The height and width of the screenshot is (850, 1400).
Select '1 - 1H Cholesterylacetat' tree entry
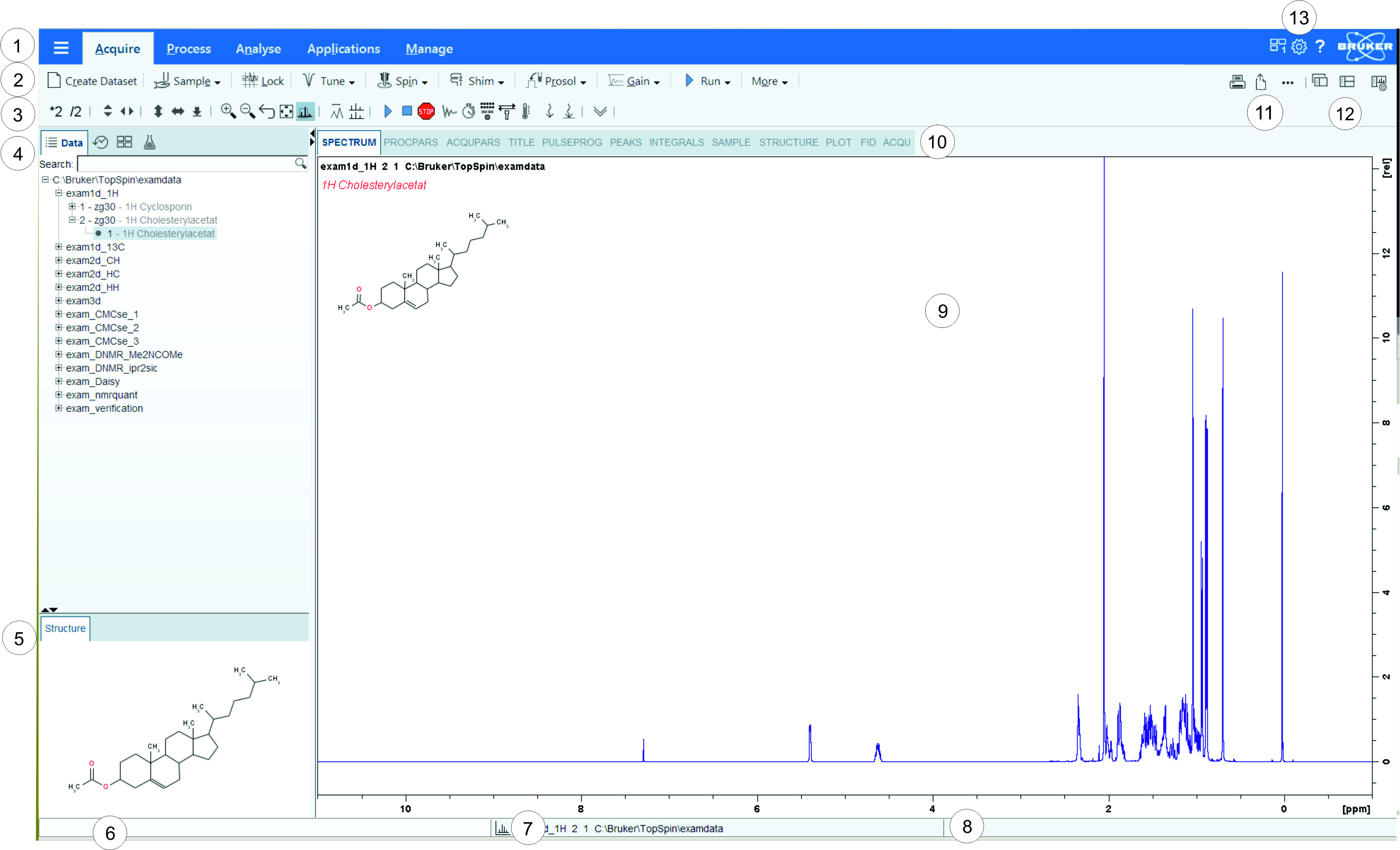tap(160, 234)
